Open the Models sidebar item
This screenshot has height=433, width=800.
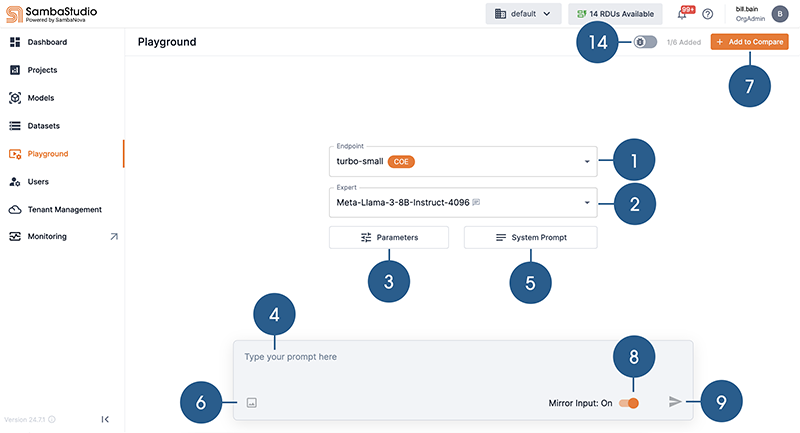(x=41, y=98)
